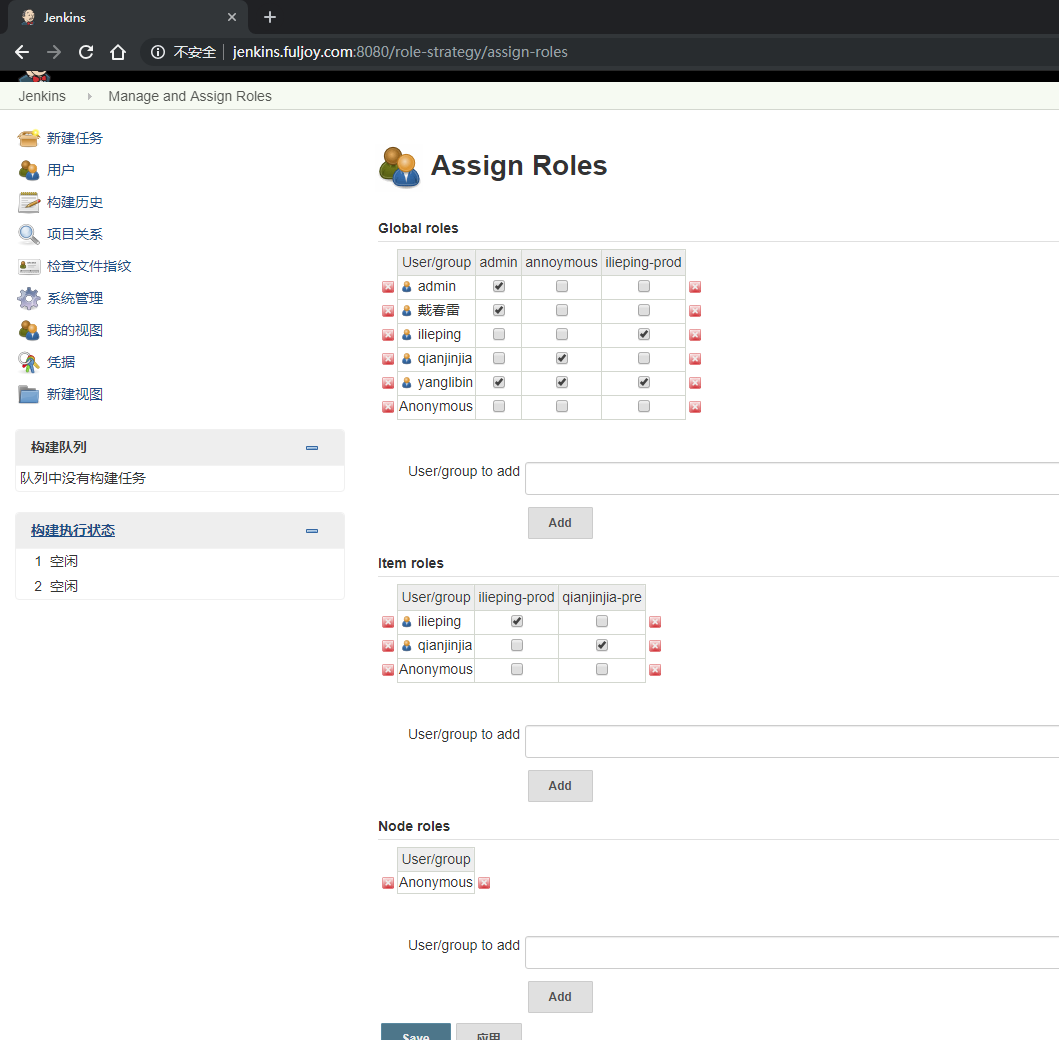Uncheck annoymous role for qianjinjia
This screenshot has width=1059, height=1040.
coord(562,358)
